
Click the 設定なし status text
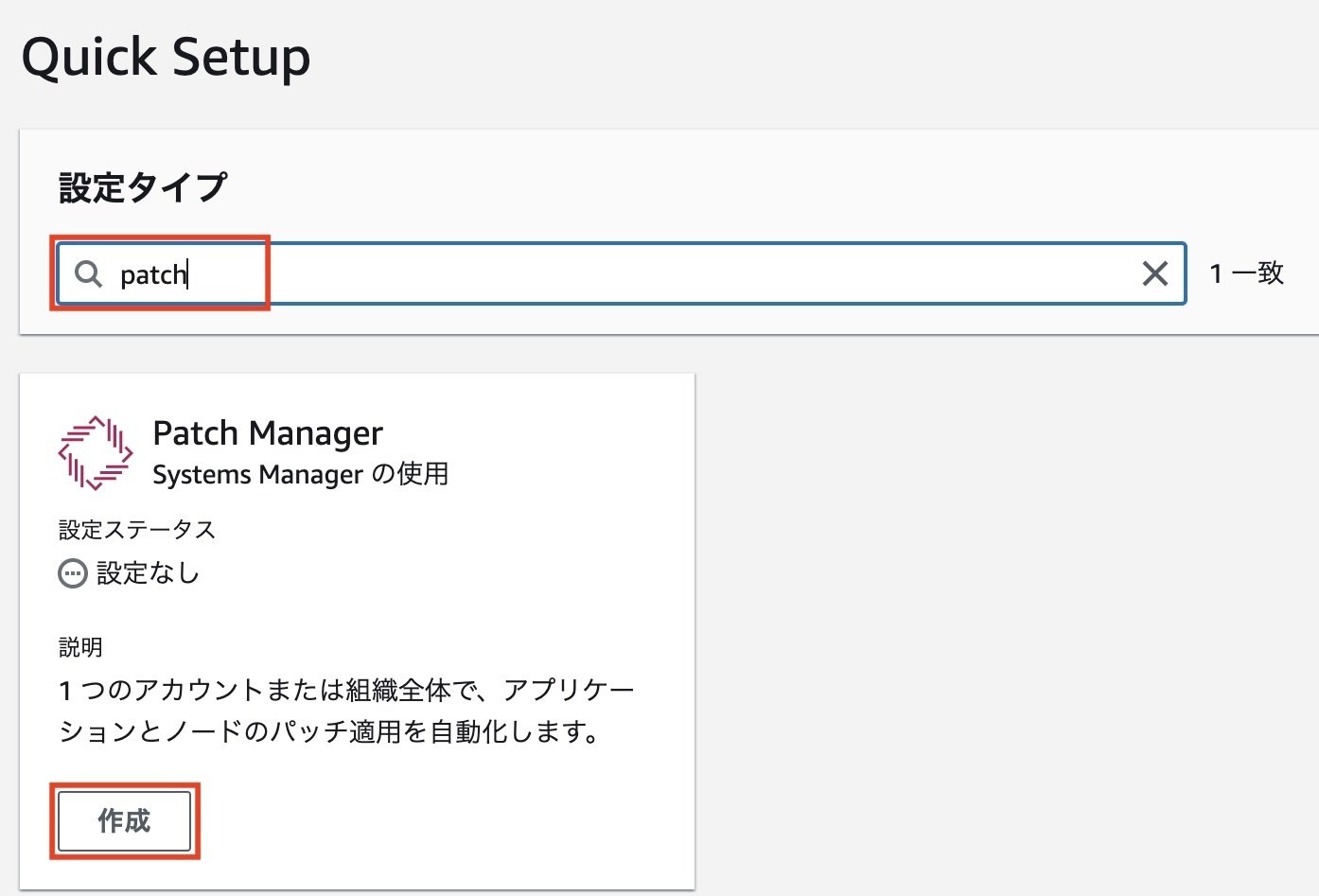click(149, 572)
